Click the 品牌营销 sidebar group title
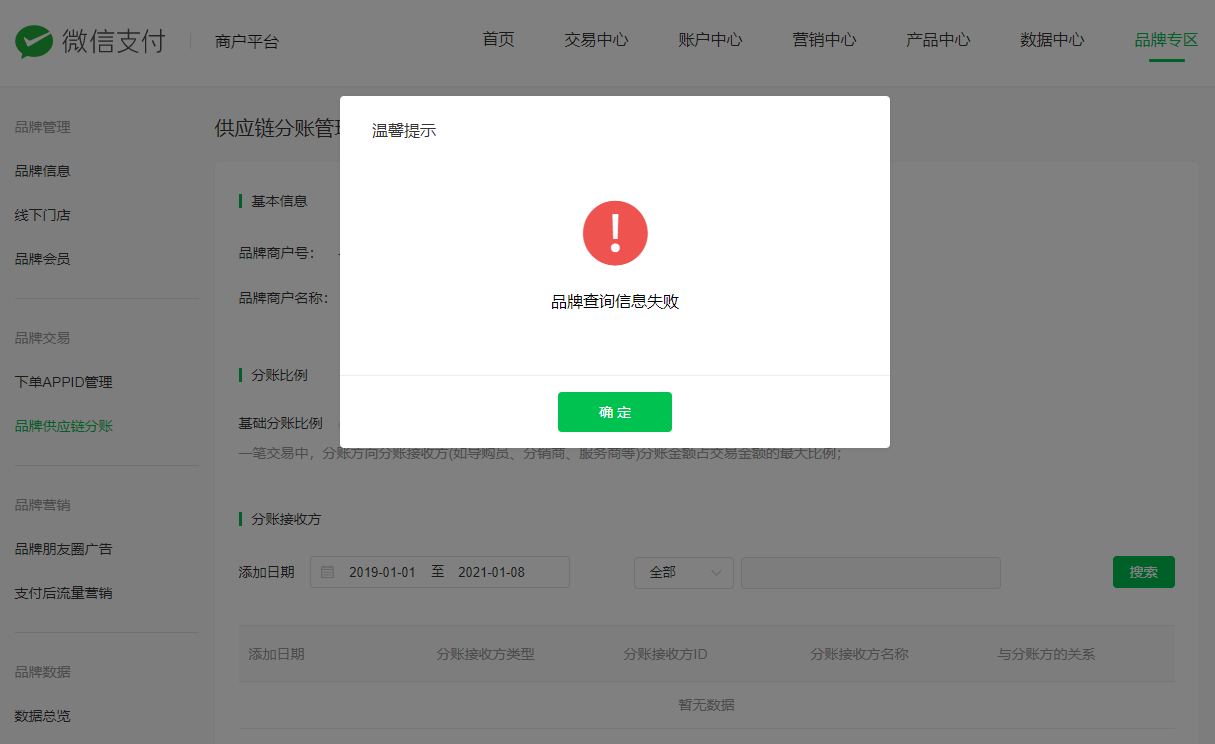Viewport: 1215px width, 744px height. click(43, 505)
